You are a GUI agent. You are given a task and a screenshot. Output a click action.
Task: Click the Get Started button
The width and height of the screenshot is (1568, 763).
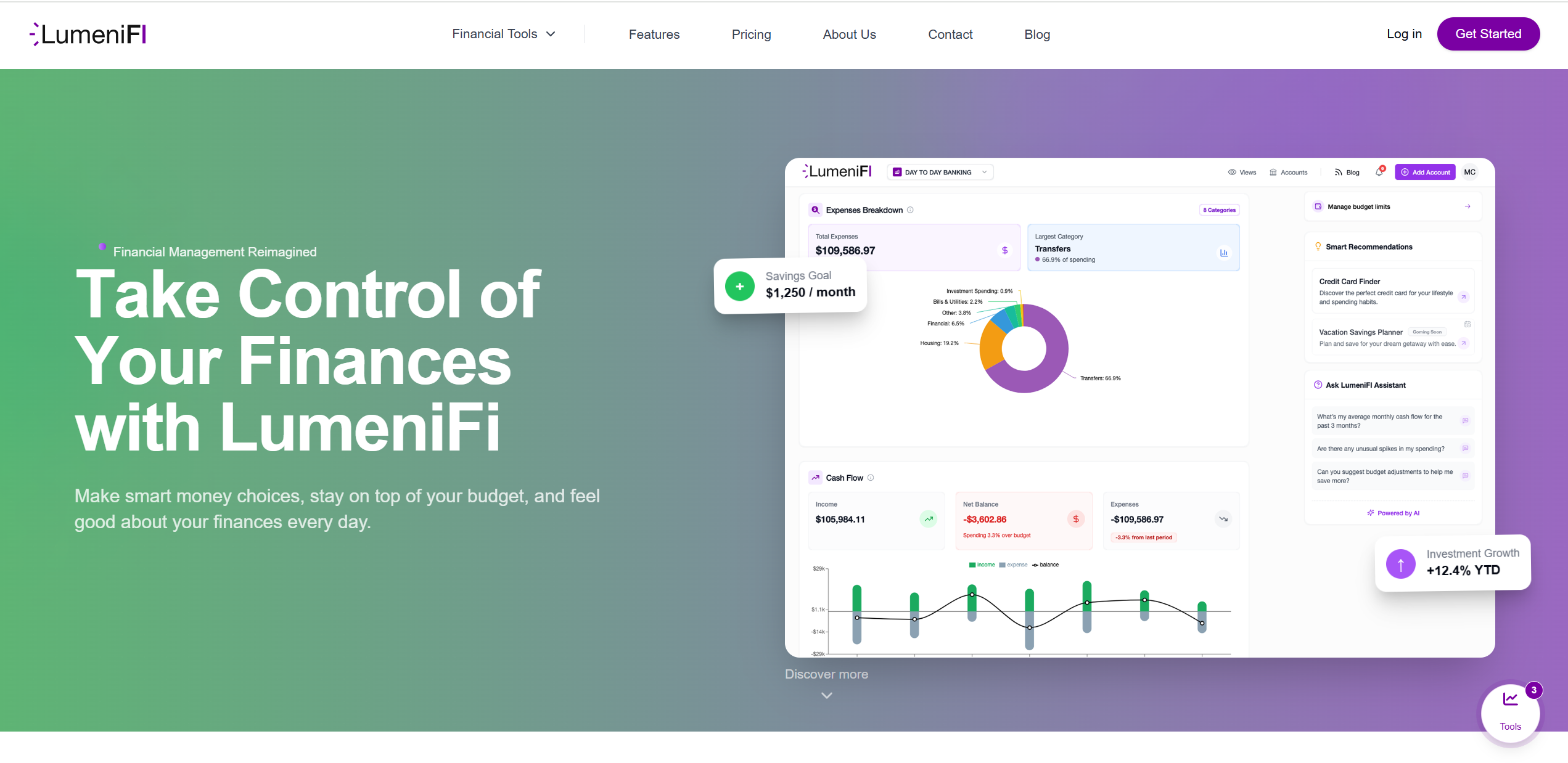click(1488, 34)
